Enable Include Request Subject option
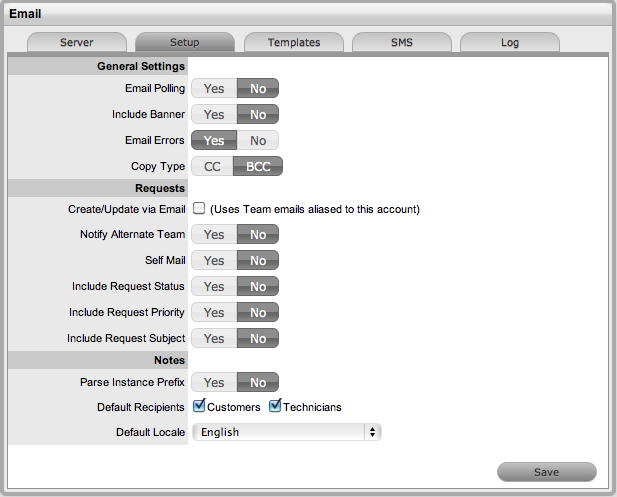 [x=214, y=339]
